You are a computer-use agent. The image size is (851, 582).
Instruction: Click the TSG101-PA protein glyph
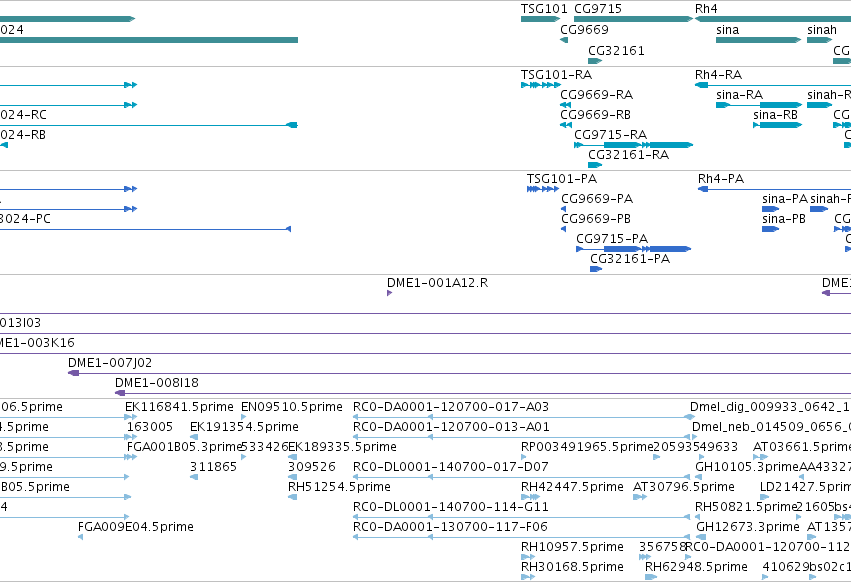[x=543, y=189]
